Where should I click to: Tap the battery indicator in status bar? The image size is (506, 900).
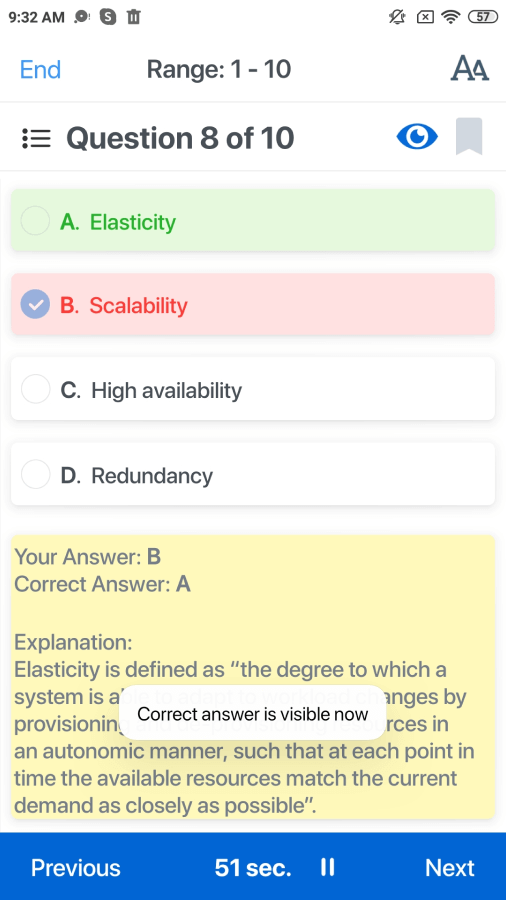tap(483, 17)
